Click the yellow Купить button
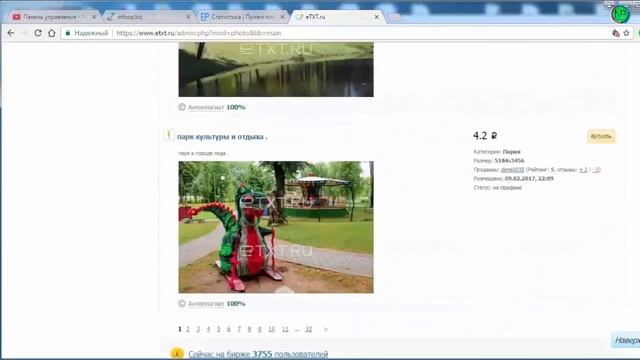 tap(601, 136)
